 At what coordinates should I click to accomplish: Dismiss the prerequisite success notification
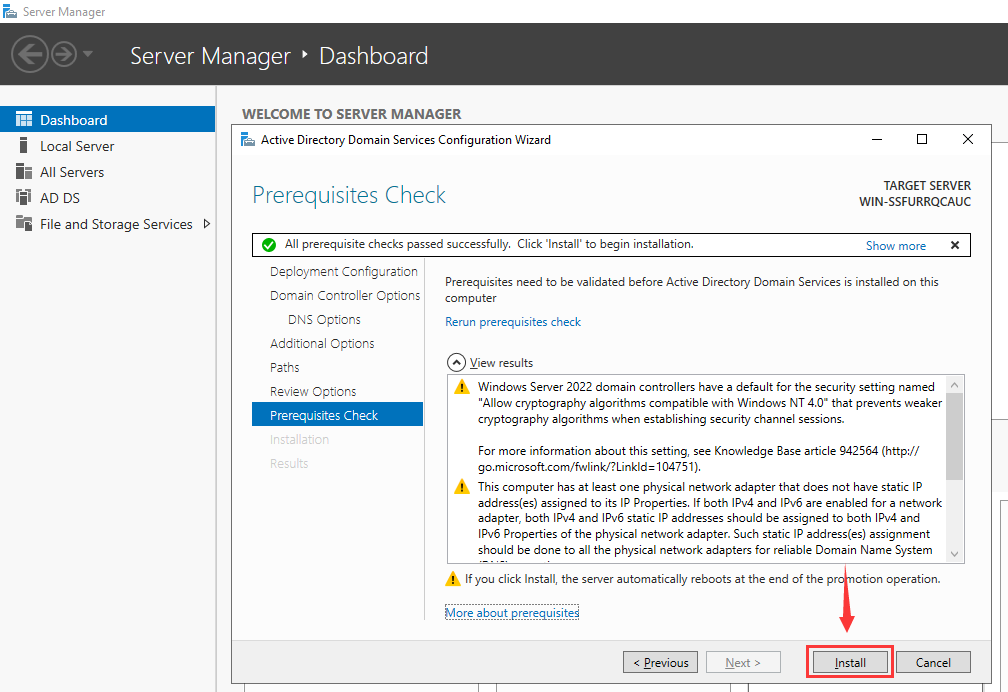tap(954, 245)
